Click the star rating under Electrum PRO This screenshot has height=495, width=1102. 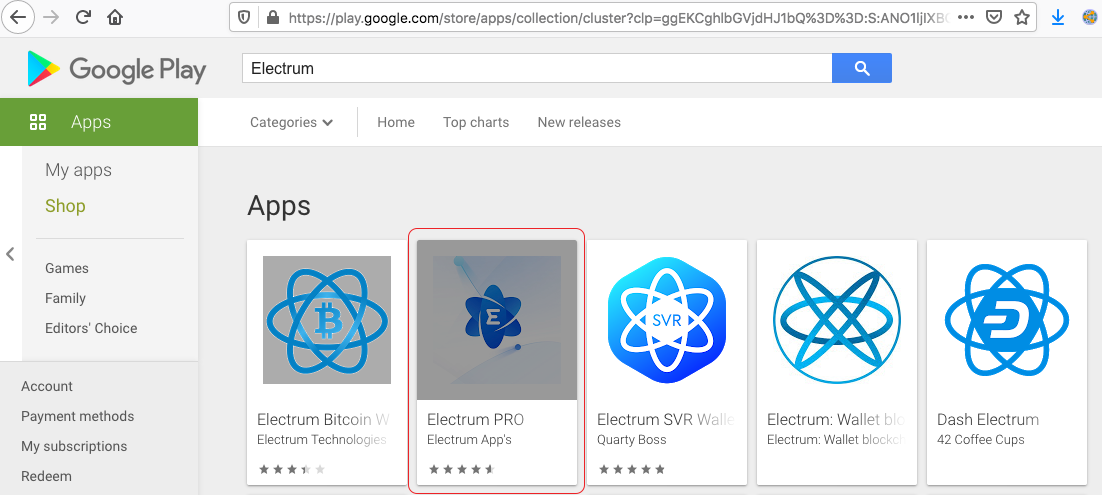pos(462,469)
